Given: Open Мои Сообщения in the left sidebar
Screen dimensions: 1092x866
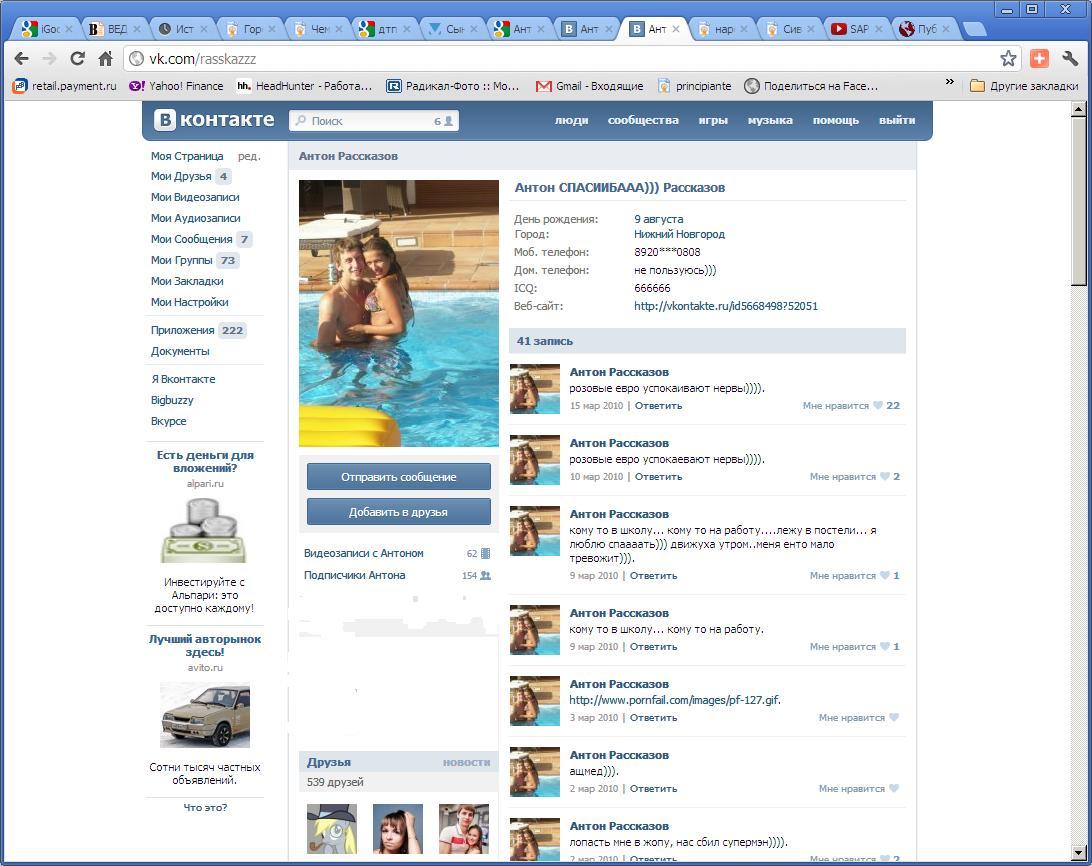Looking at the screenshot, I should [x=191, y=239].
